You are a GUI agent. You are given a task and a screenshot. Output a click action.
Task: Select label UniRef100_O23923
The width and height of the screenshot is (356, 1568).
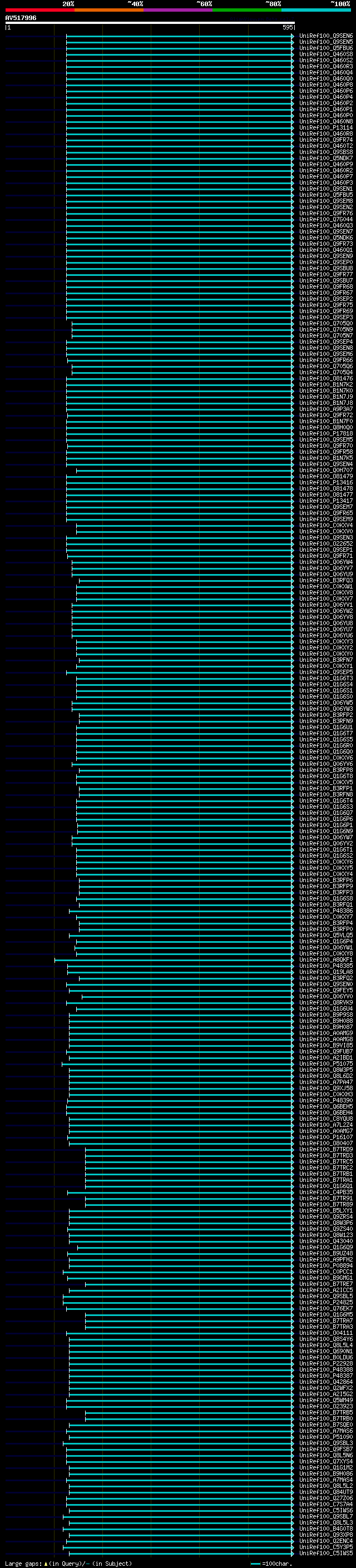click(326, 1407)
